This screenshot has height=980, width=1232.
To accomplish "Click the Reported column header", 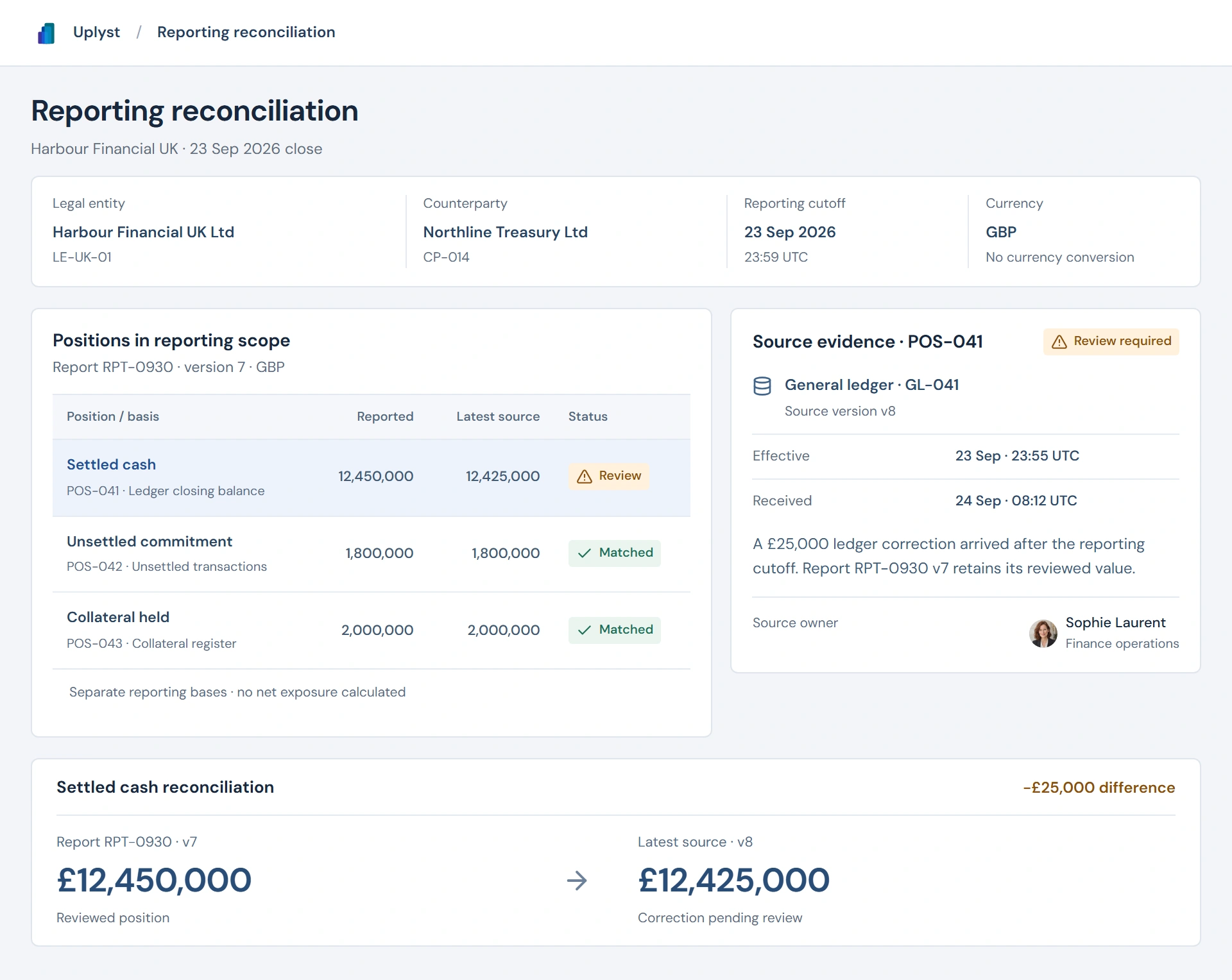I will point(385,416).
